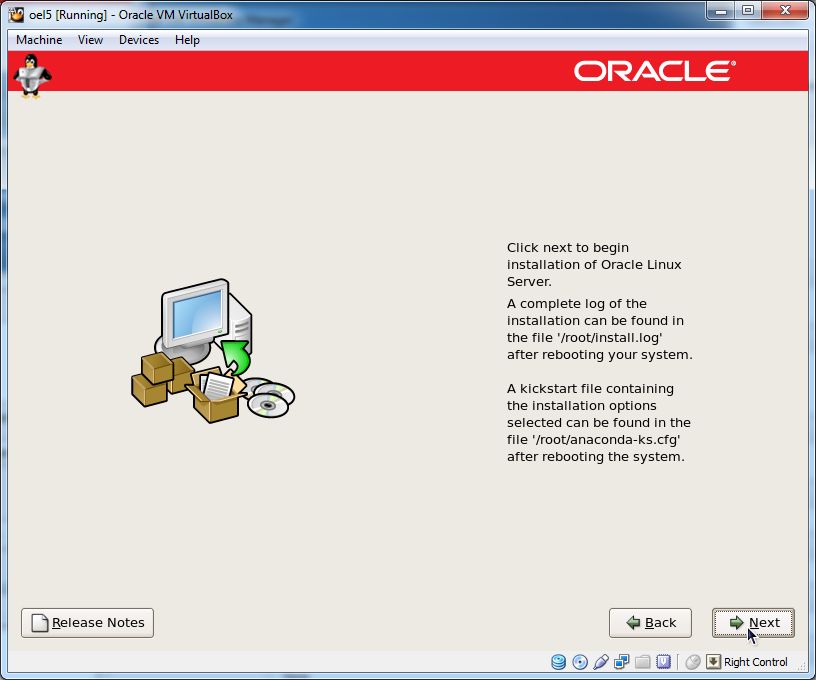The width and height of the screenshot is (816, 680).
Task: Open the View menu
Action: (91, 40)
